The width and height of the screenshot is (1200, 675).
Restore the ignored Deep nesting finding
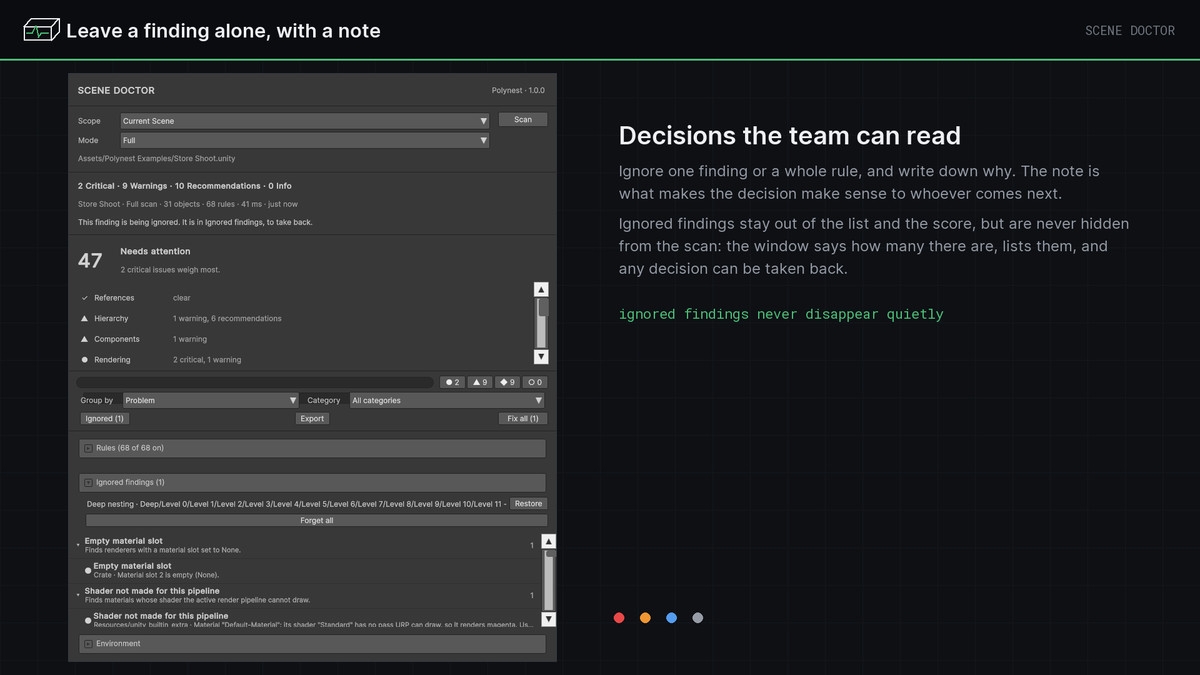click(528, 504)
